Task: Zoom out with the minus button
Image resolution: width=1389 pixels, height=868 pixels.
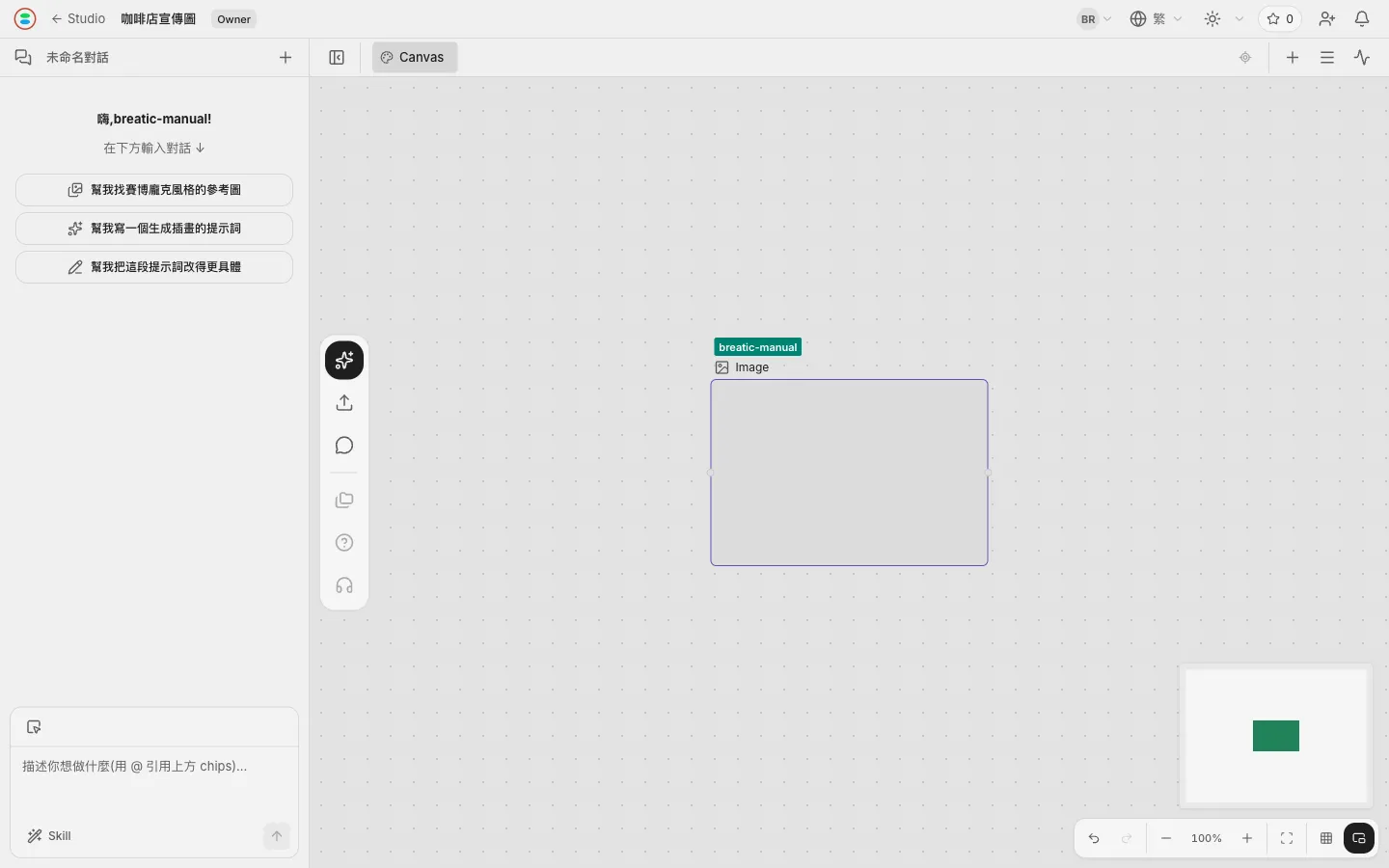Action: click(1166, 838)
